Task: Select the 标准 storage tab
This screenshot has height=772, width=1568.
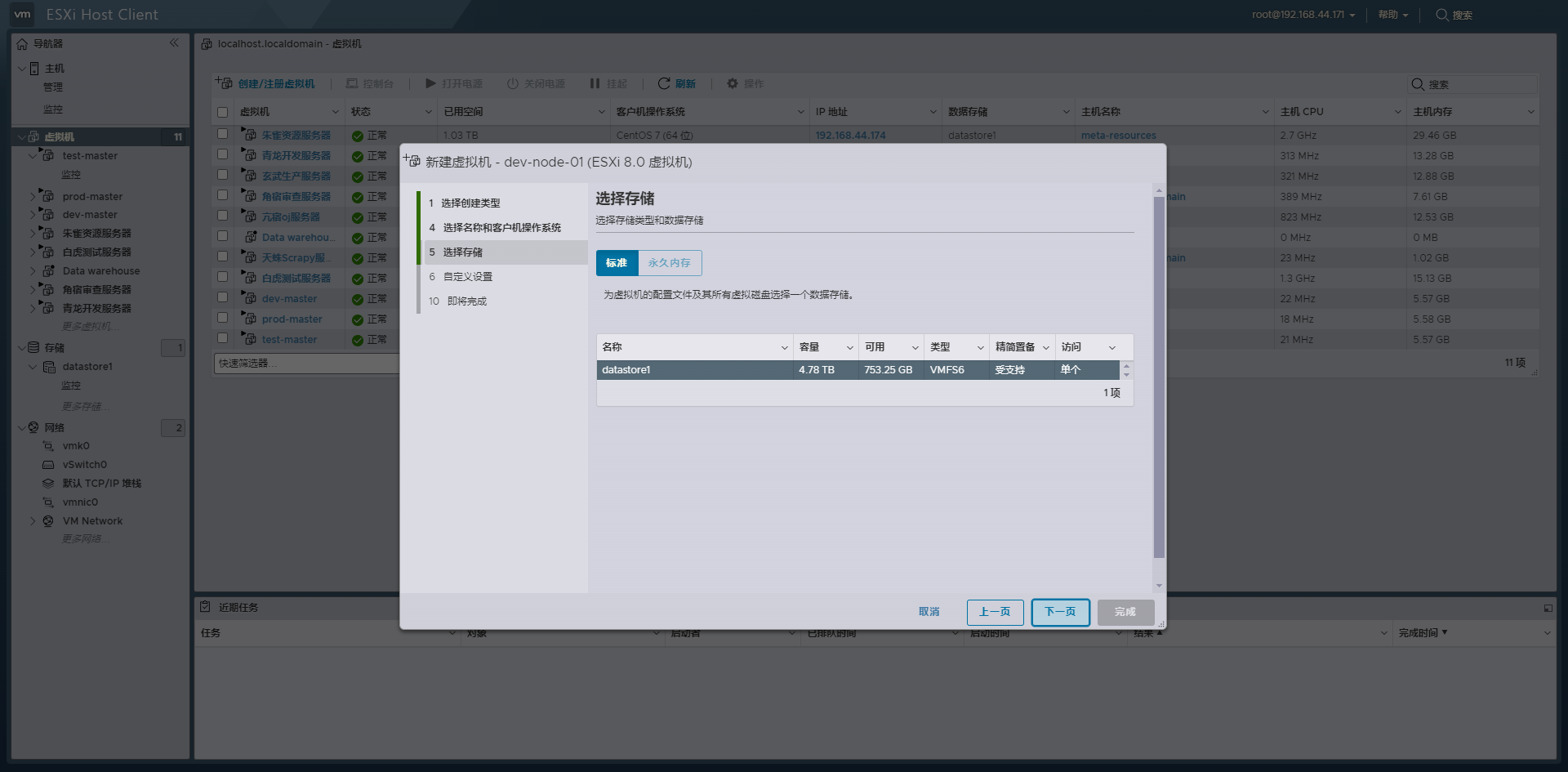Action: pos(617,263)
